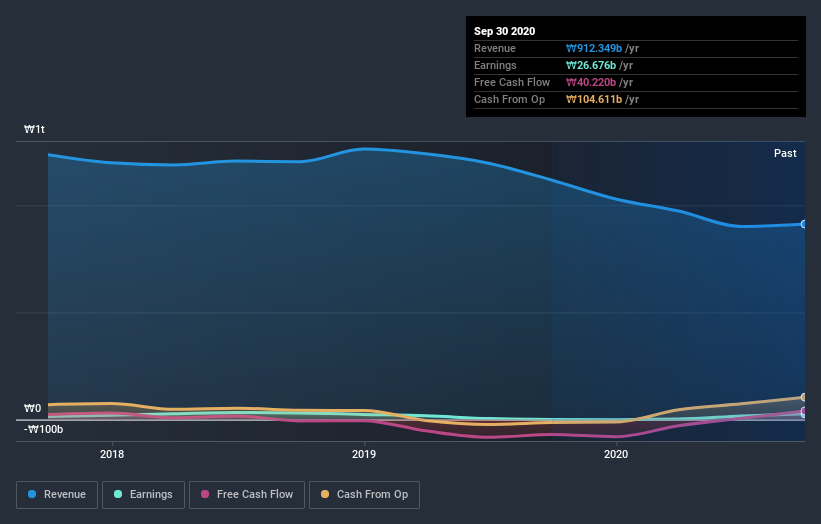Viewport: 821px width, 524px height.
Task: Click the ₩1t y-axis label
Action: [34, 129]
